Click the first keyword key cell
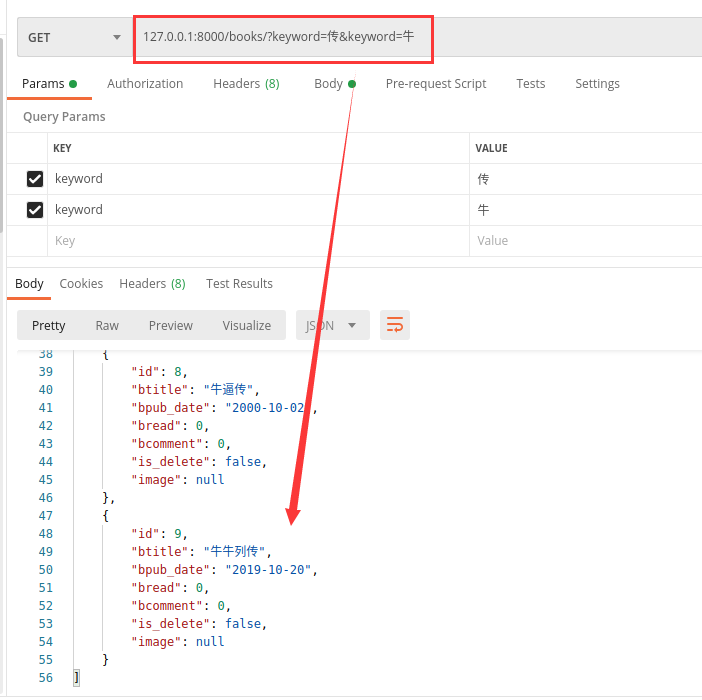This screenshot has height=700, width=702. click(258, 179)
